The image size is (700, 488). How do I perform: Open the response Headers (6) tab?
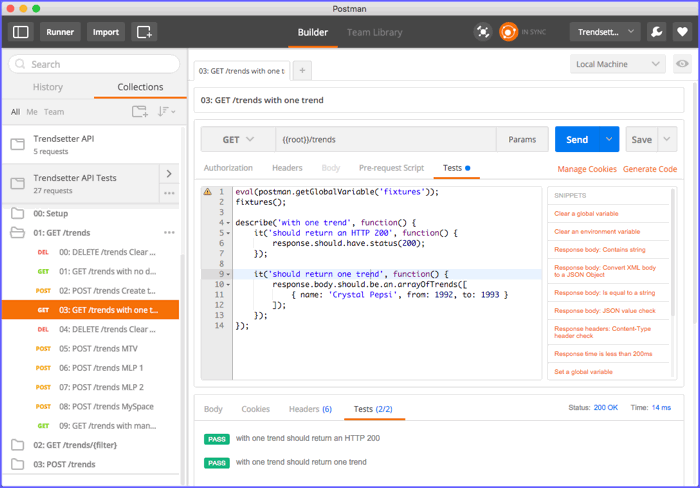click(x=310, y=409)
